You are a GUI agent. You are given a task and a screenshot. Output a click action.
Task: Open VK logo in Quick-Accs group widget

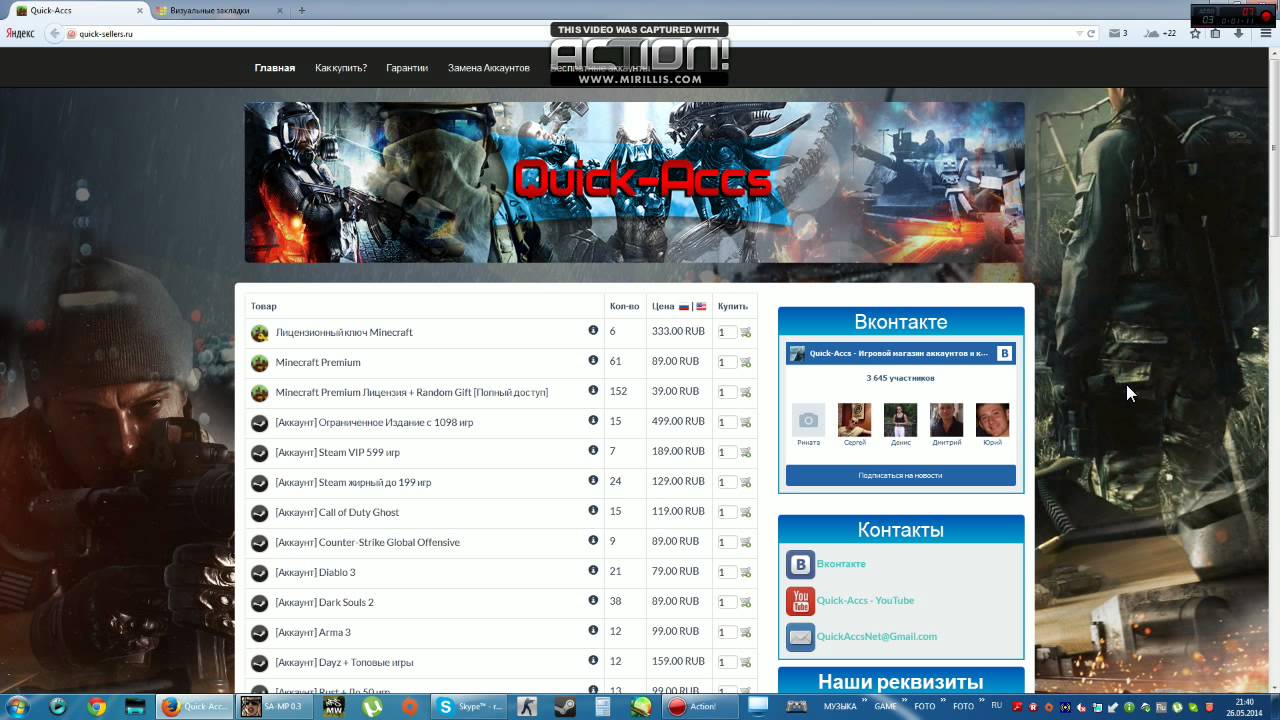point(1005,353)
